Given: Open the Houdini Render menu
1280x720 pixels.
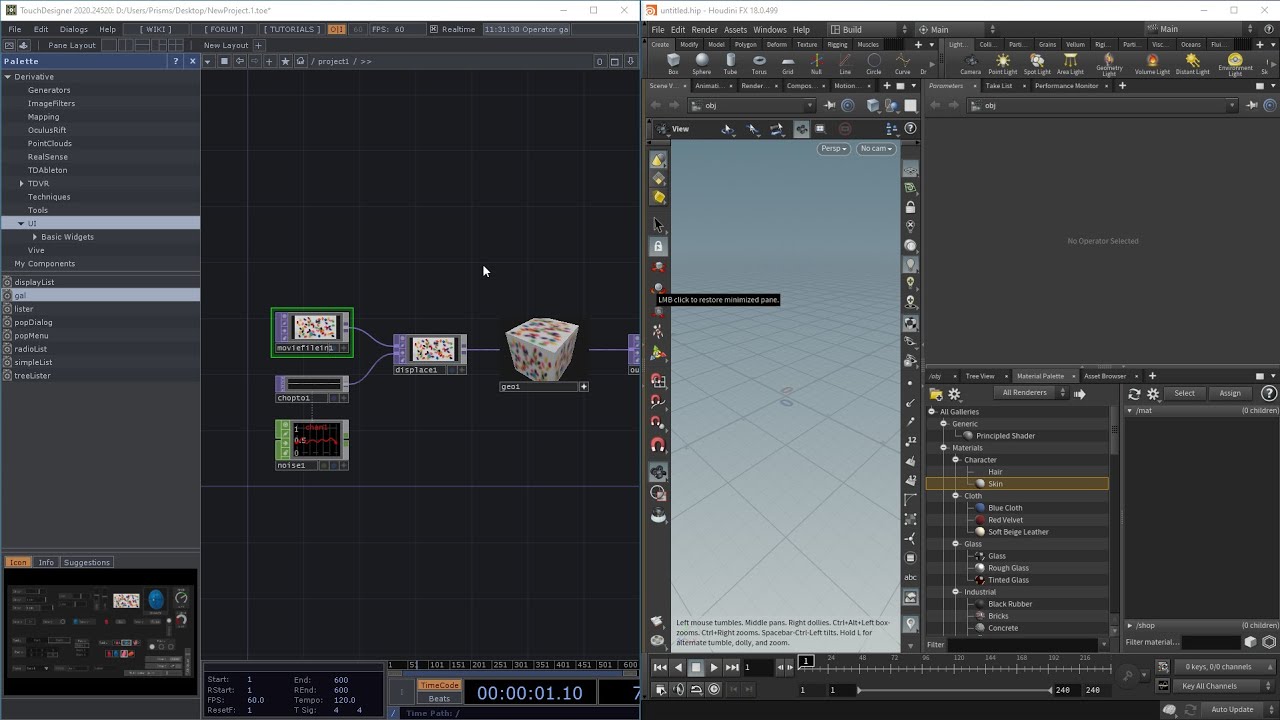Looking at the screenshot, I should coord(704,30).
